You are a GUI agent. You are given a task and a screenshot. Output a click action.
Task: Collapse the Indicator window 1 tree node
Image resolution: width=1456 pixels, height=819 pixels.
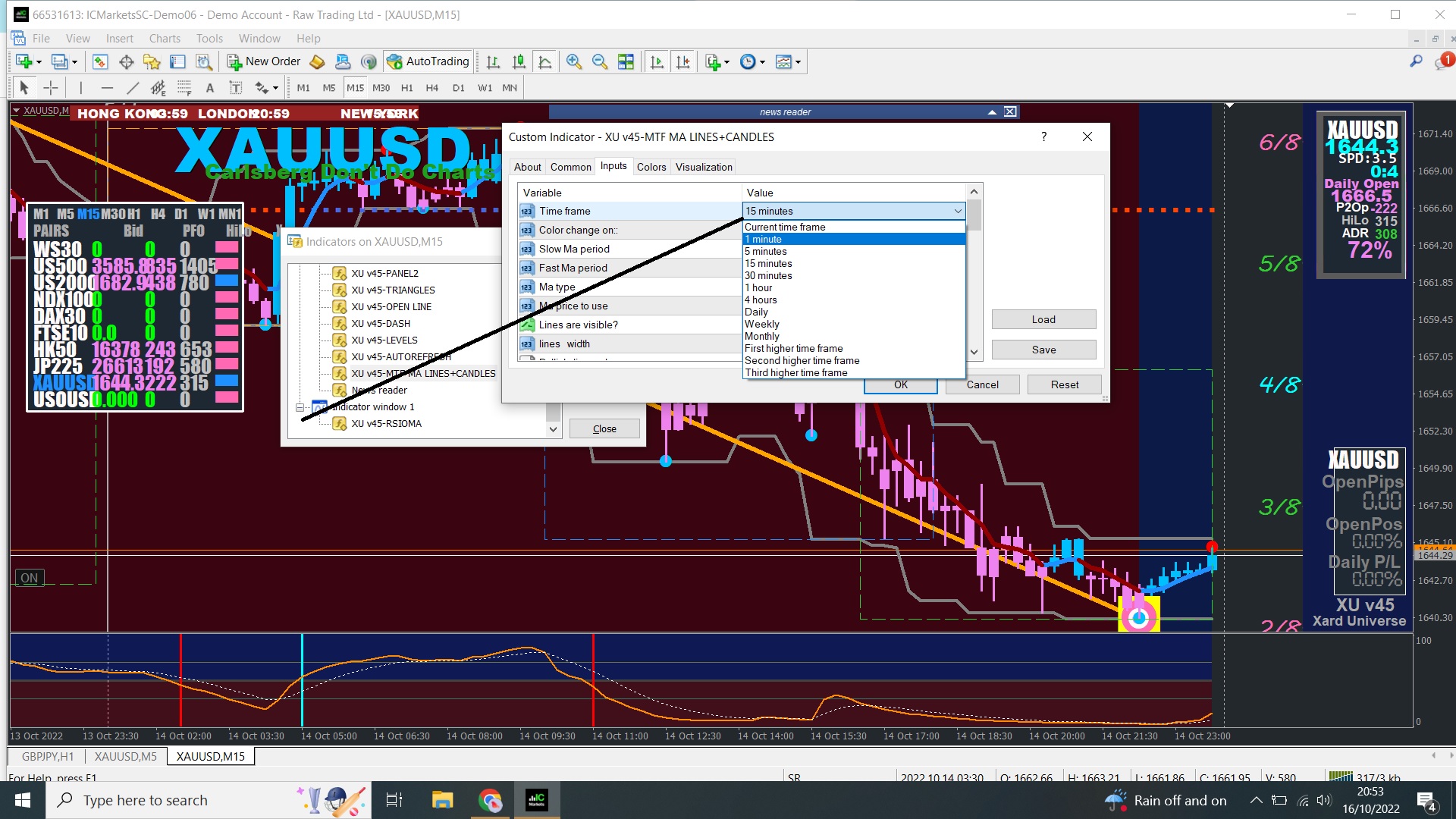pyautogui.click(x=300, y=407)
